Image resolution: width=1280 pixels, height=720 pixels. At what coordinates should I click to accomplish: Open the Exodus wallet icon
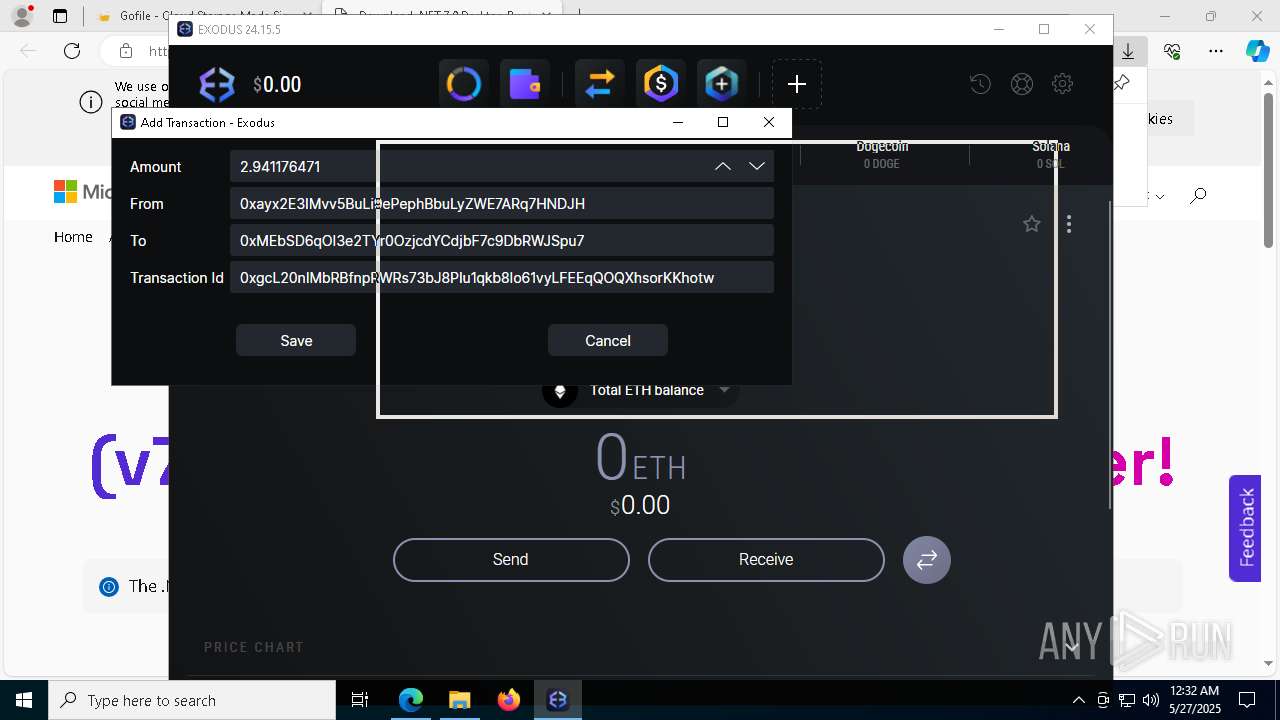(524, 84)
